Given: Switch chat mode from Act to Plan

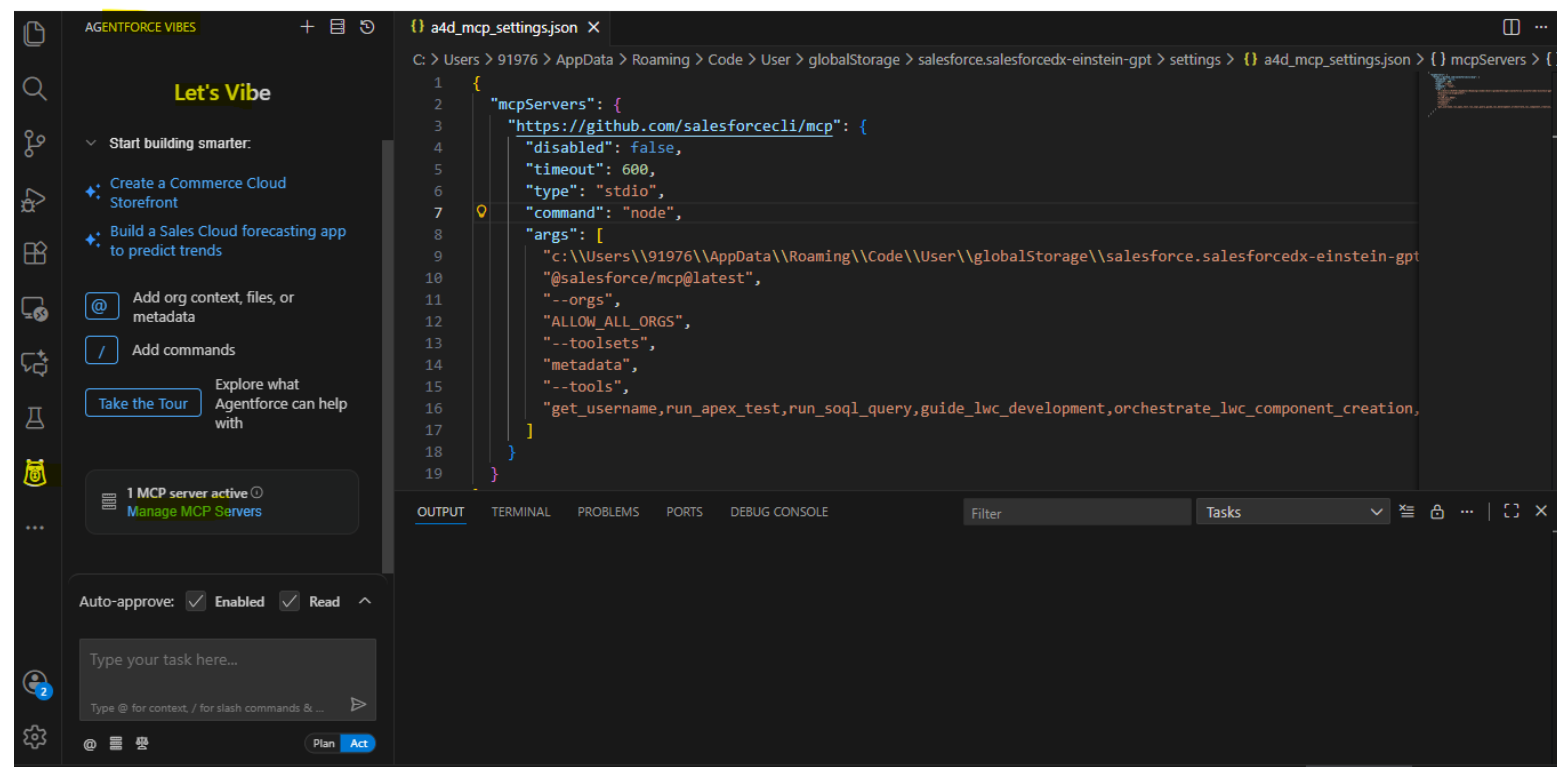Looking at the screenshot, I should (323, 743).
